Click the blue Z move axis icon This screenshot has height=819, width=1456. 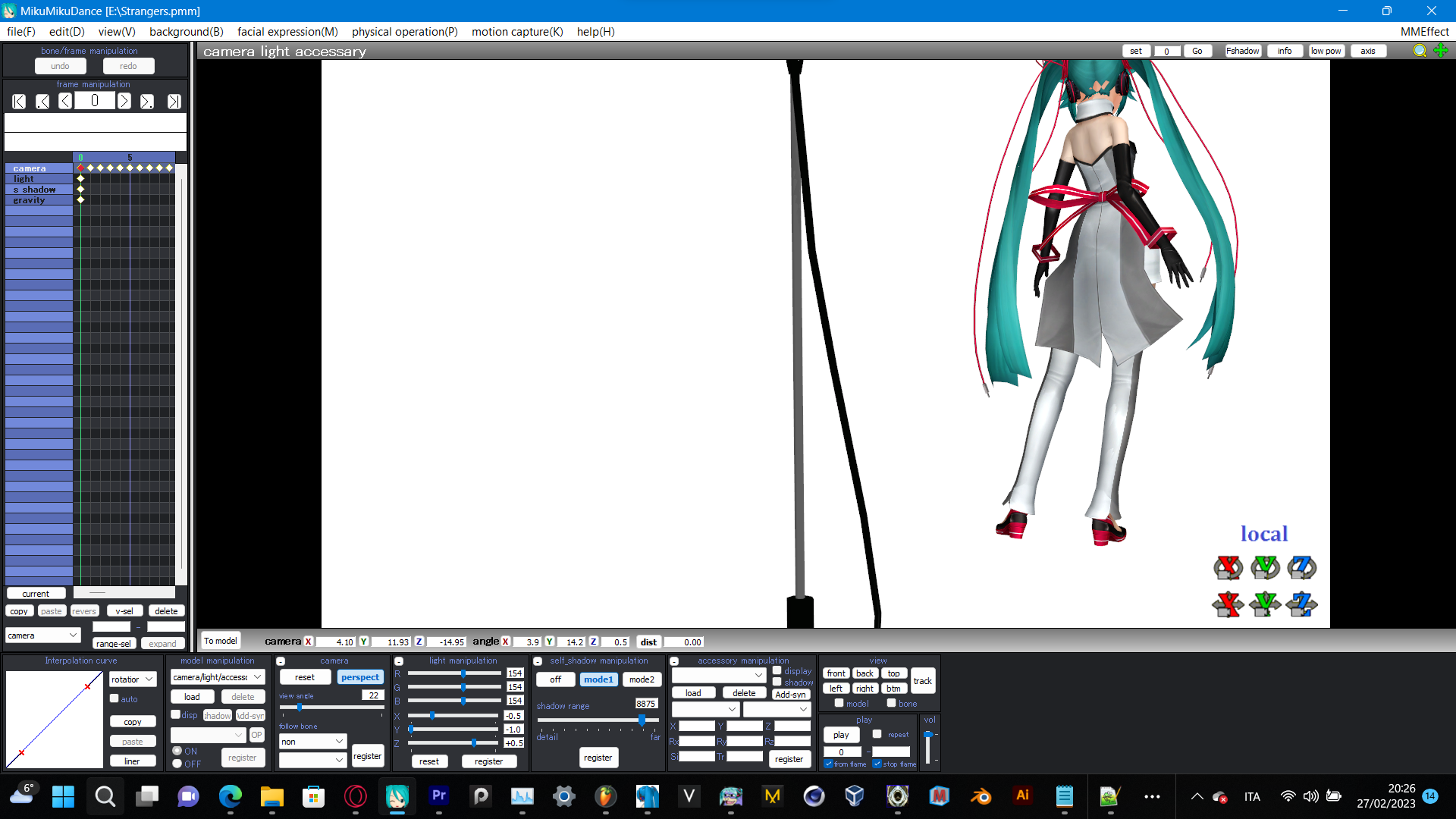pyautogui.click(x=1302, y=604)
